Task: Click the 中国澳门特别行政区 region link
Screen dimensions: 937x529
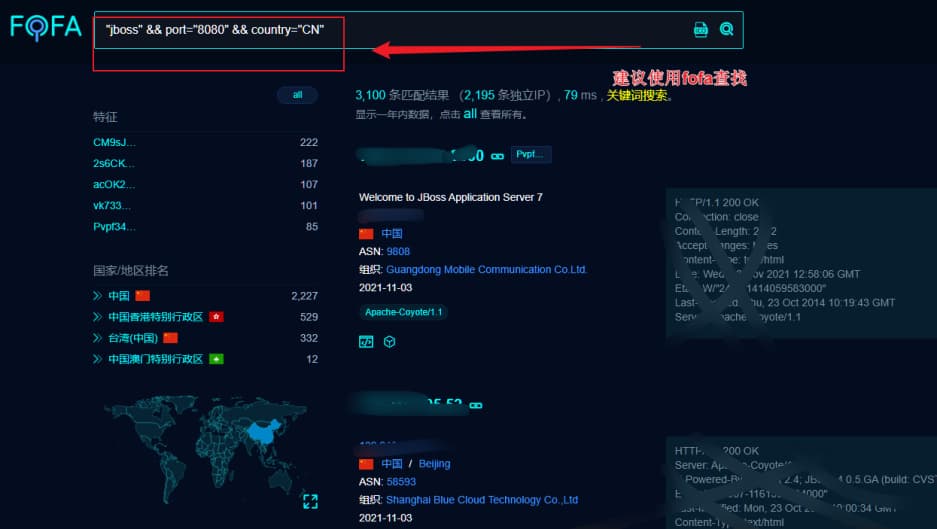Action: click(x=155, y=359)
